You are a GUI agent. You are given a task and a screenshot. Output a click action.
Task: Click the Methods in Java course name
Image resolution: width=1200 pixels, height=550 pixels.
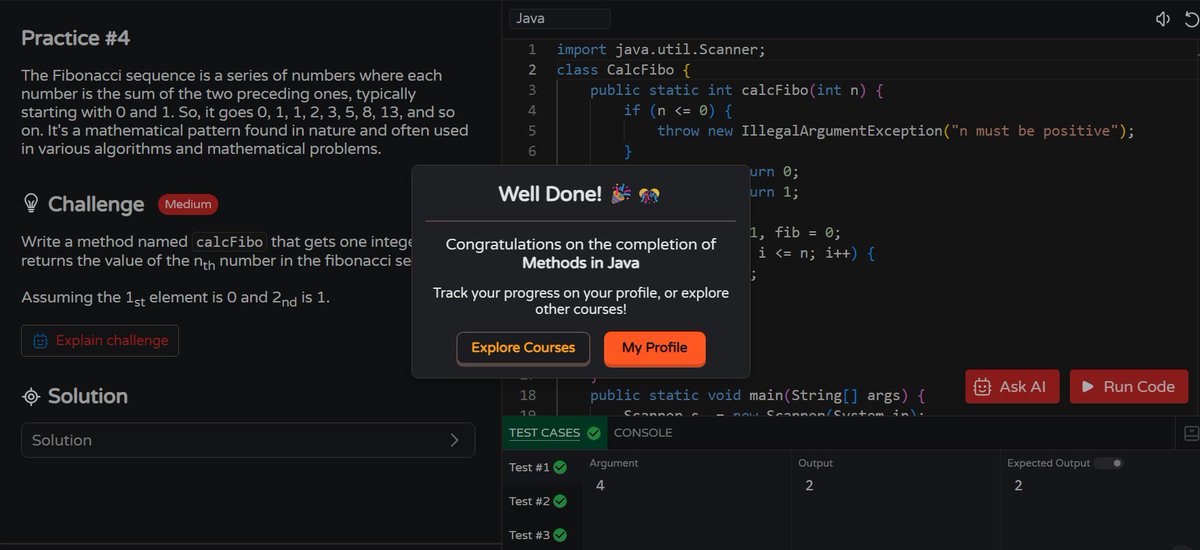(581, 264)
